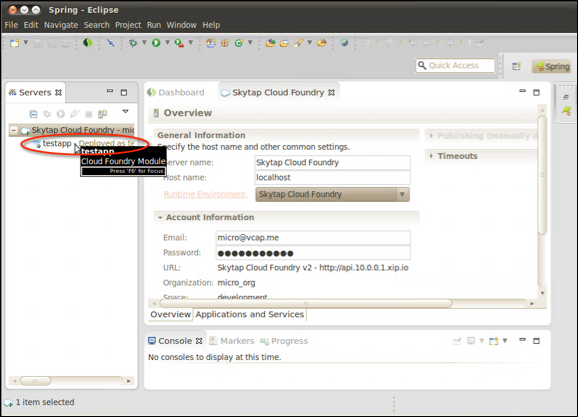This screenshot has height=417, width=578.
Task: Click the green Run button icon
Action: [x=156, y=43]
